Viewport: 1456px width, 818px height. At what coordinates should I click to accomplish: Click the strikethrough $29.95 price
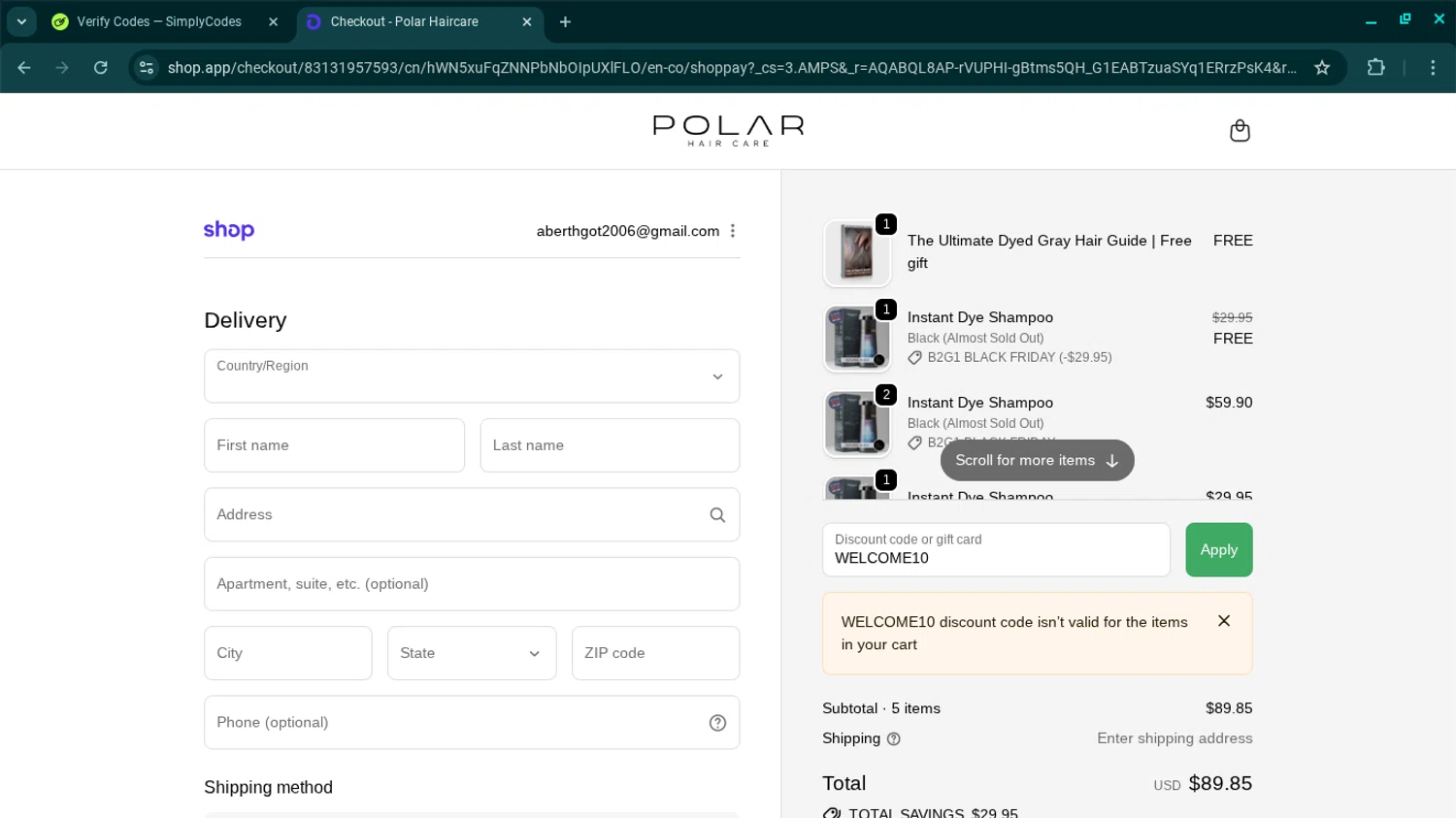[1233, 317]
